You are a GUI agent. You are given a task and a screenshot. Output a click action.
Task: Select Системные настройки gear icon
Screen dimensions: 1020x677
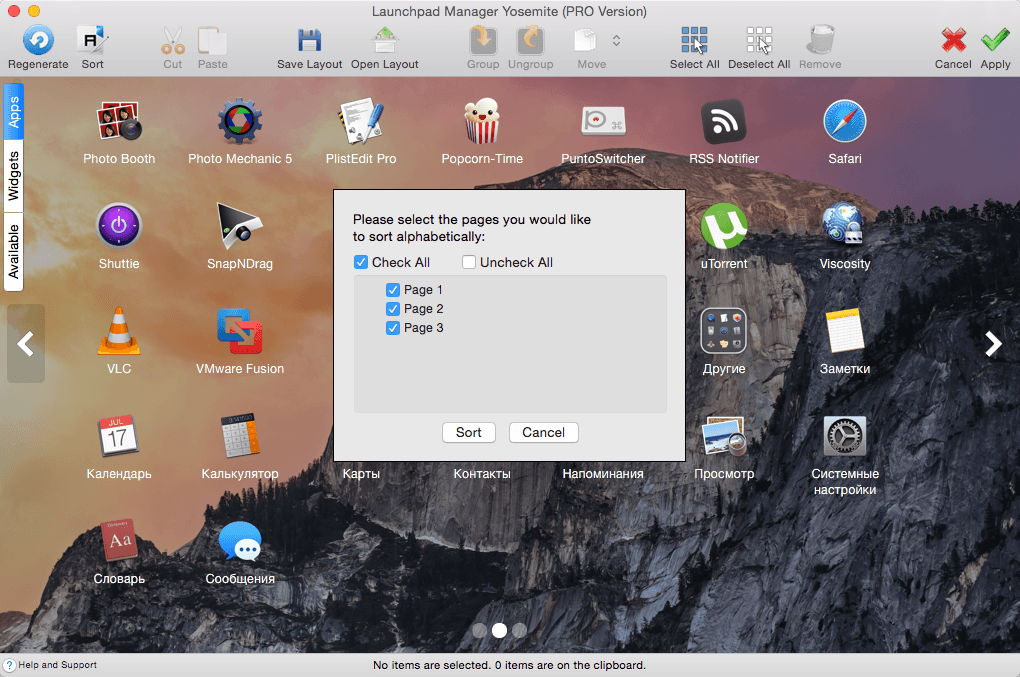point(845,436)
